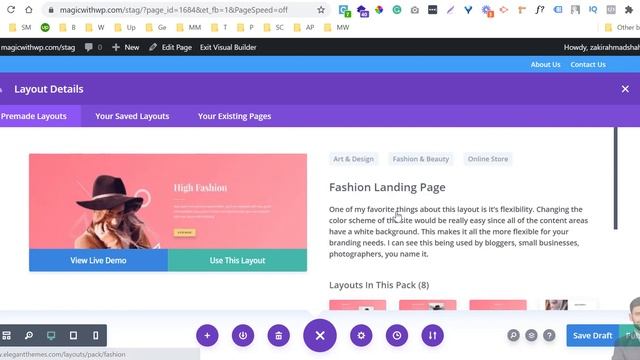The height and width of the screenshot is (360, 640).
Task: Open the About Us link
Action: tap(545, 64)
